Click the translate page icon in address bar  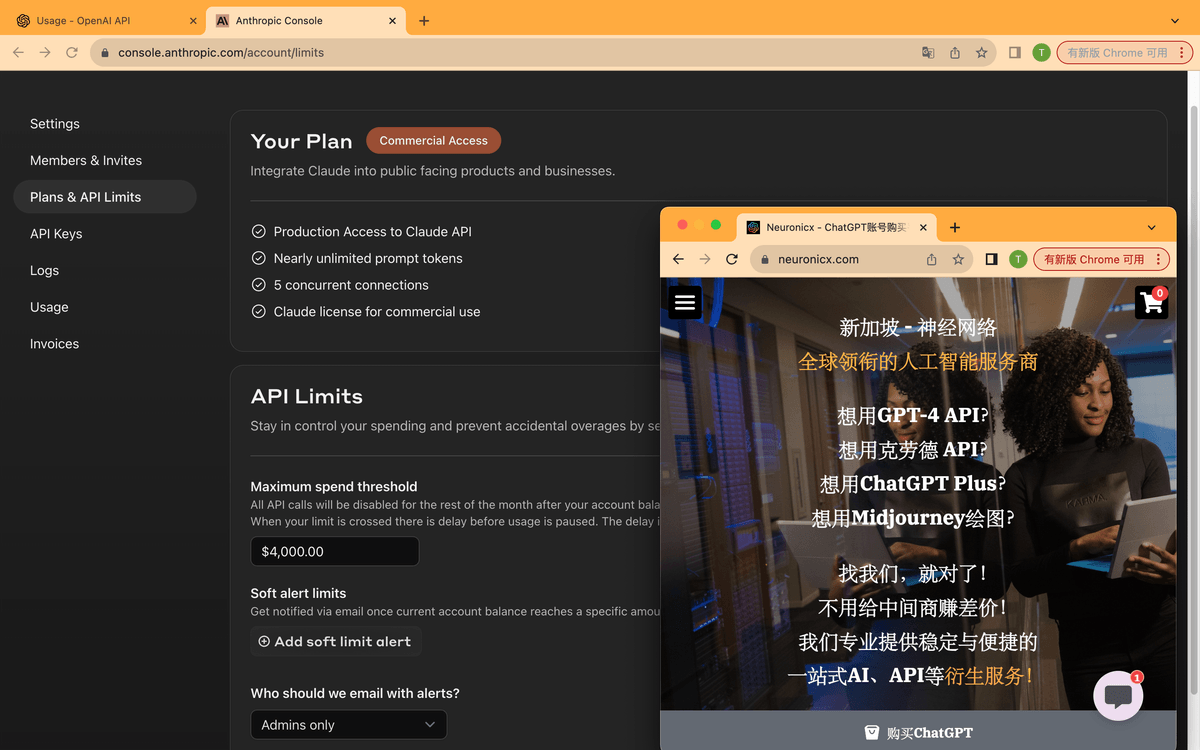(x=928, y=53)
